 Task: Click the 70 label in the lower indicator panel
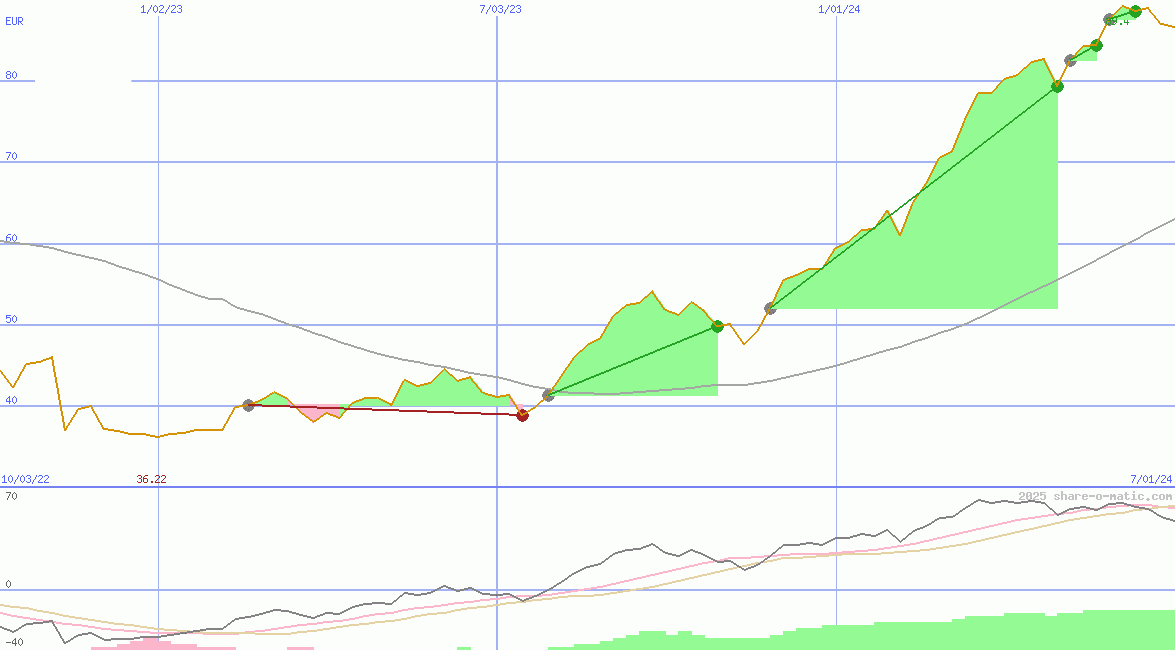coord(11,496)
